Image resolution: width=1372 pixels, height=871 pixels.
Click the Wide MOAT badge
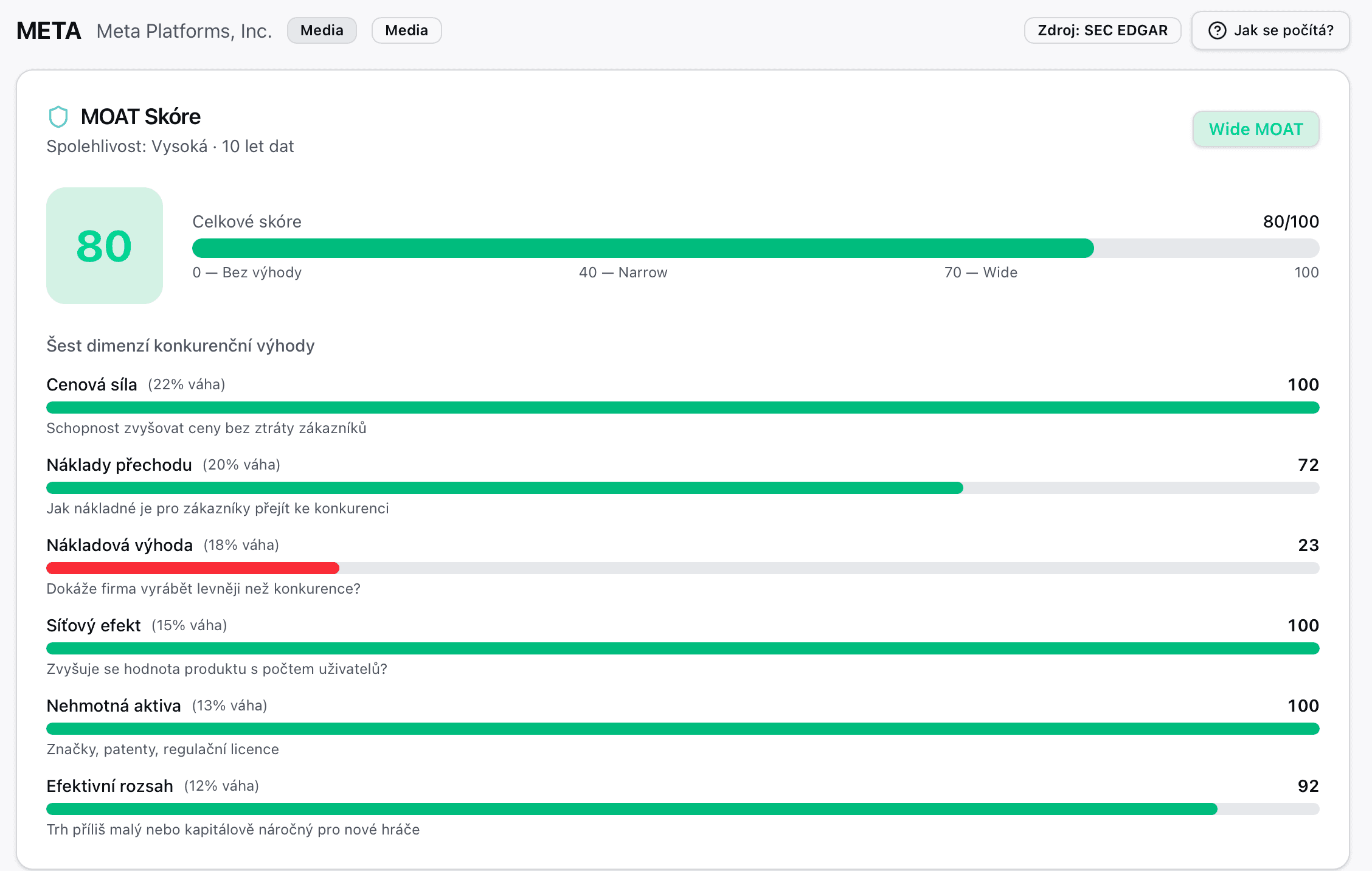(1255, 129)
